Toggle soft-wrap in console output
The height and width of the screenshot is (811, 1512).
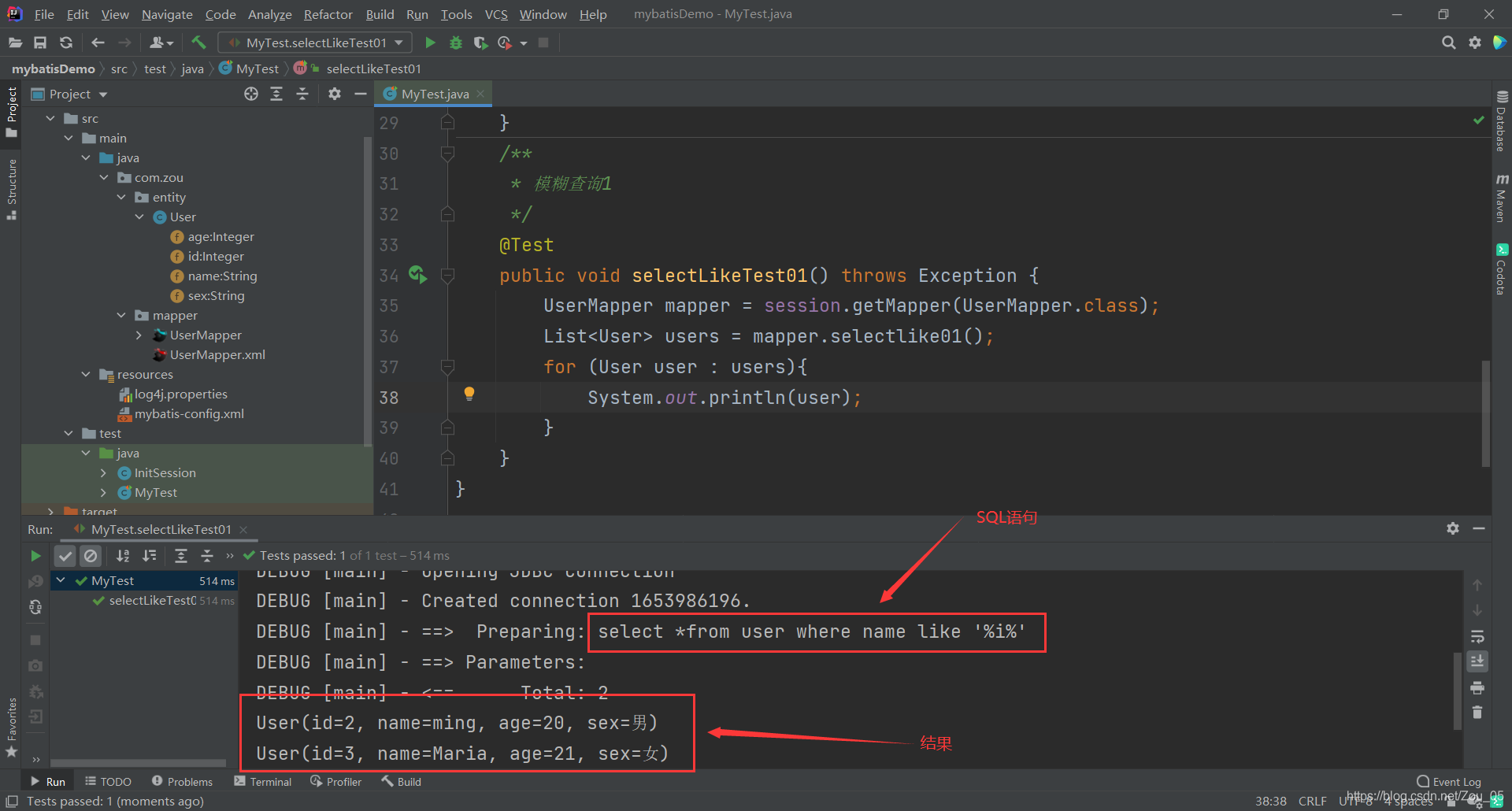pos(1477,636)
